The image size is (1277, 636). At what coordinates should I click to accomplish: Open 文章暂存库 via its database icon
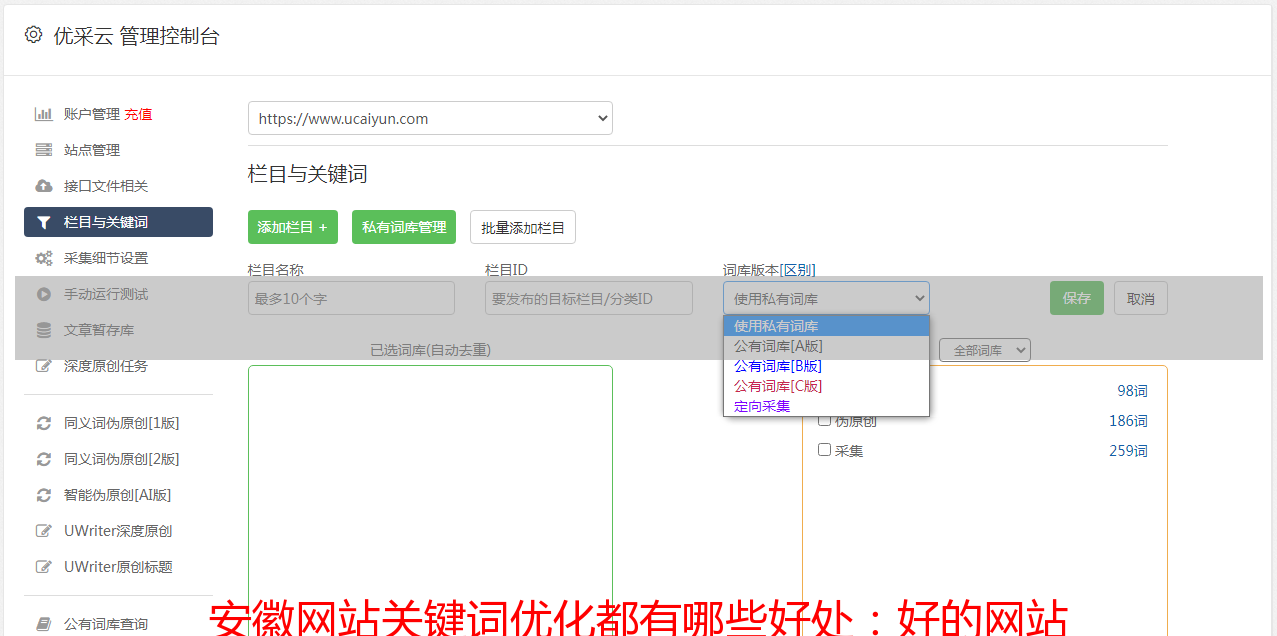point(44,330)
